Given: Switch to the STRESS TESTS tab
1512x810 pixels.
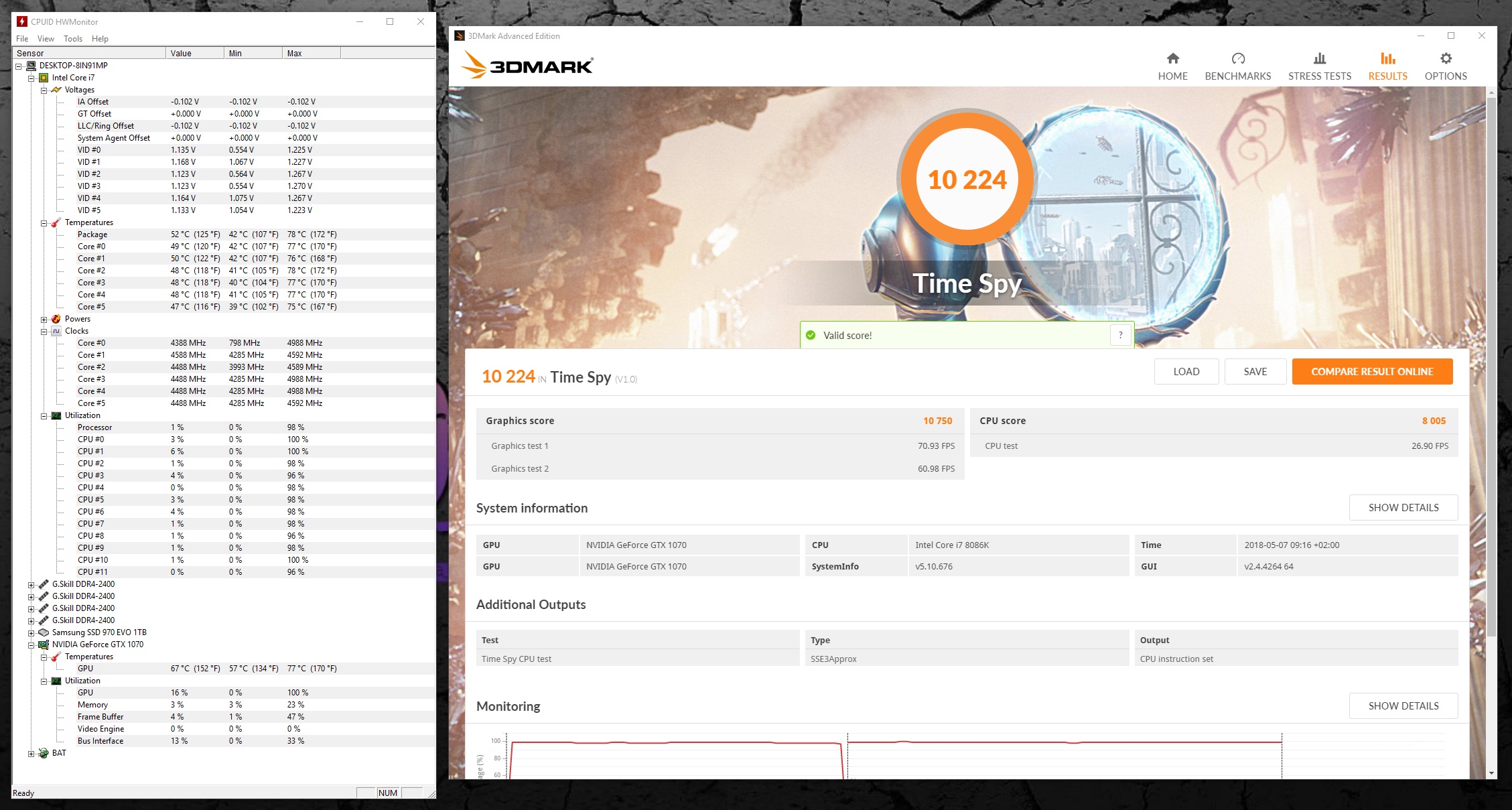Looking at the screenshot, I should click(1319, 67).
